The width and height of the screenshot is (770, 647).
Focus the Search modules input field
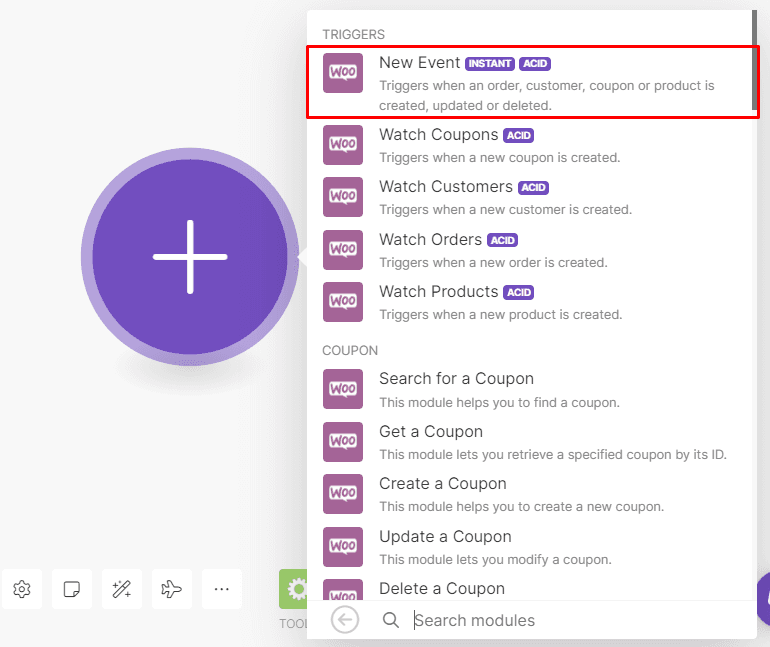click(x=579, y=620)
